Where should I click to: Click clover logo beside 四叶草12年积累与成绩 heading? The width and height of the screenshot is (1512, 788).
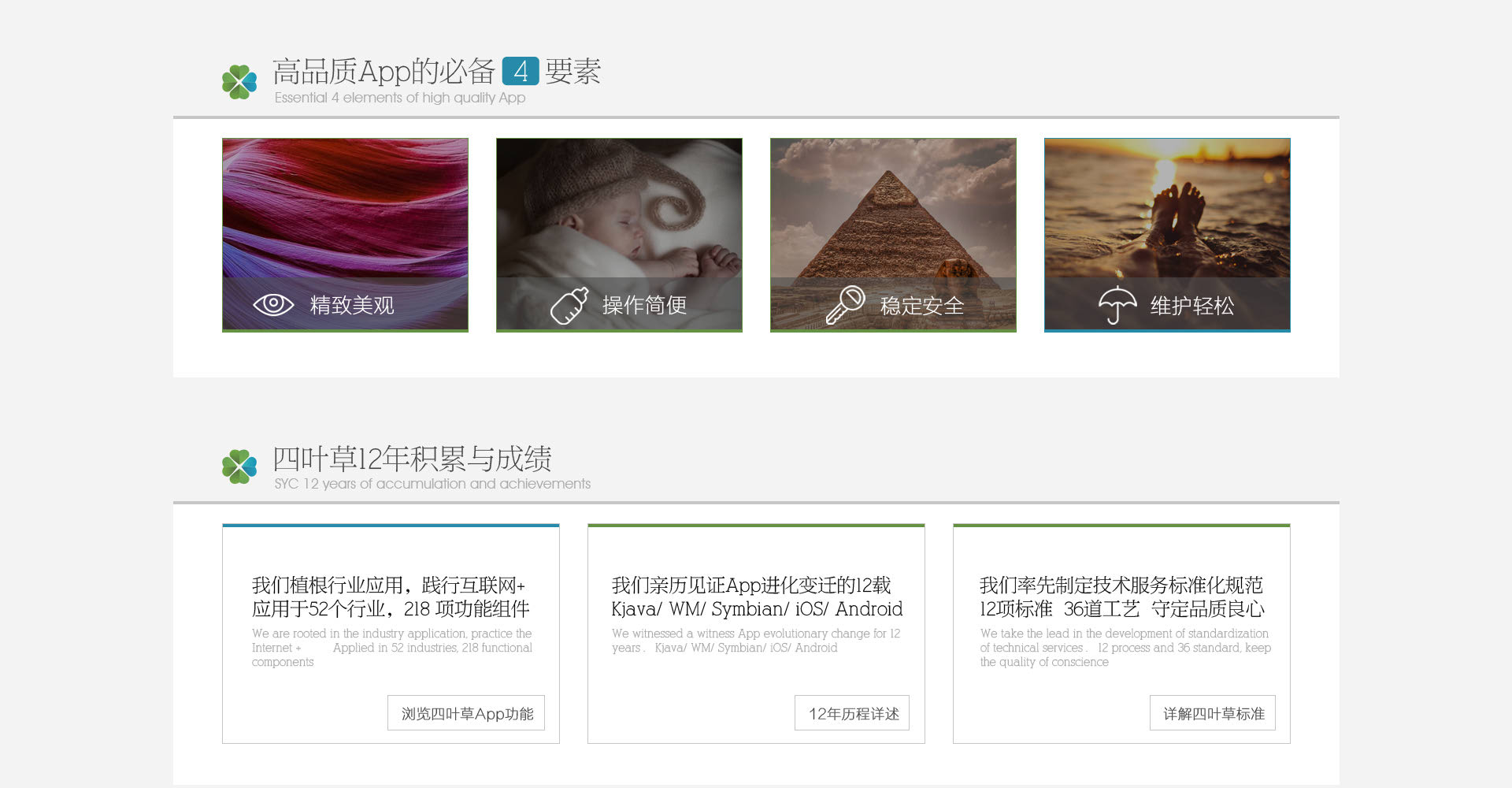click(239, 466)
